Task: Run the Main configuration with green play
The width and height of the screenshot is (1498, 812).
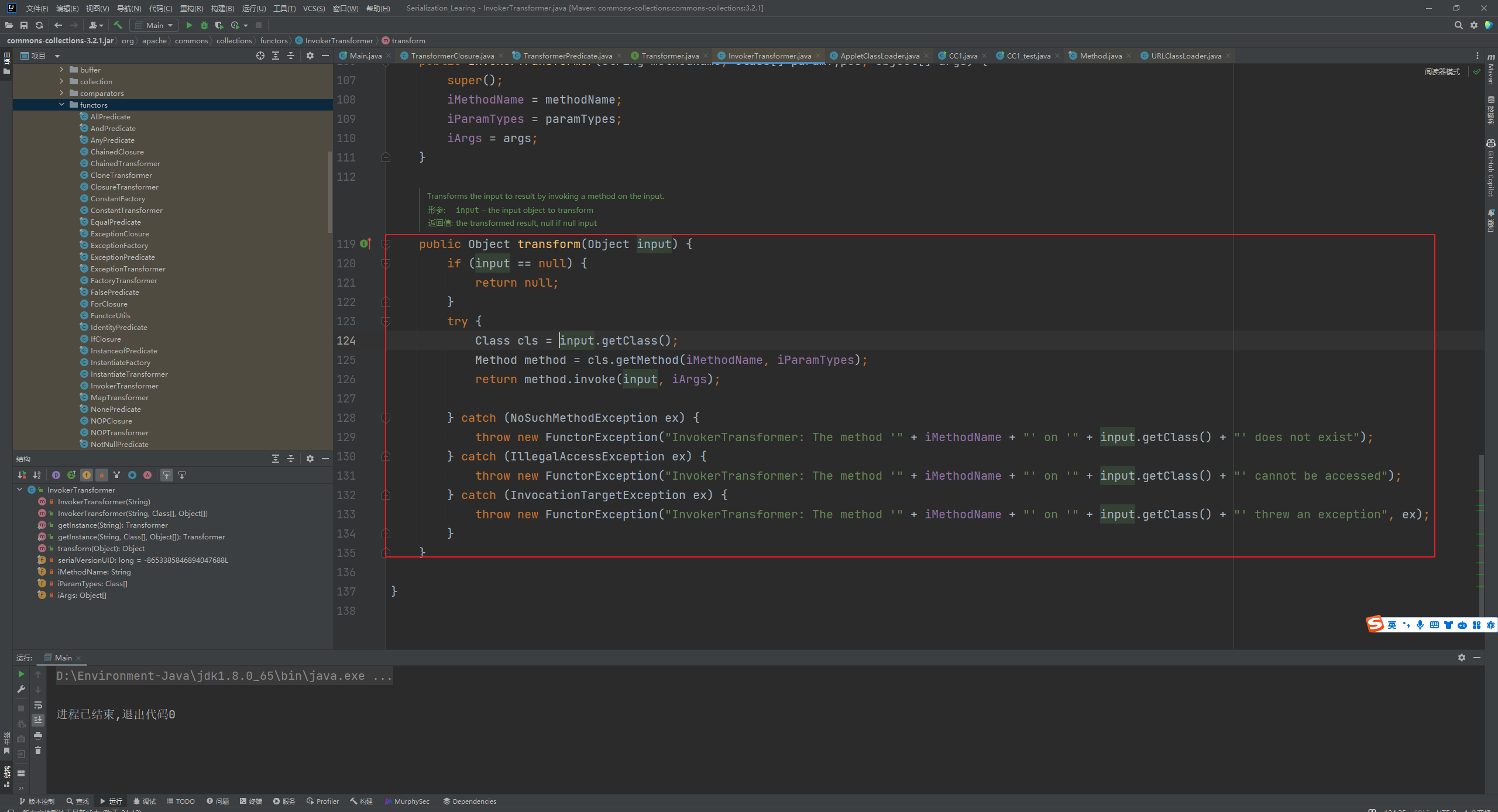Action: [x=188, y=25]
